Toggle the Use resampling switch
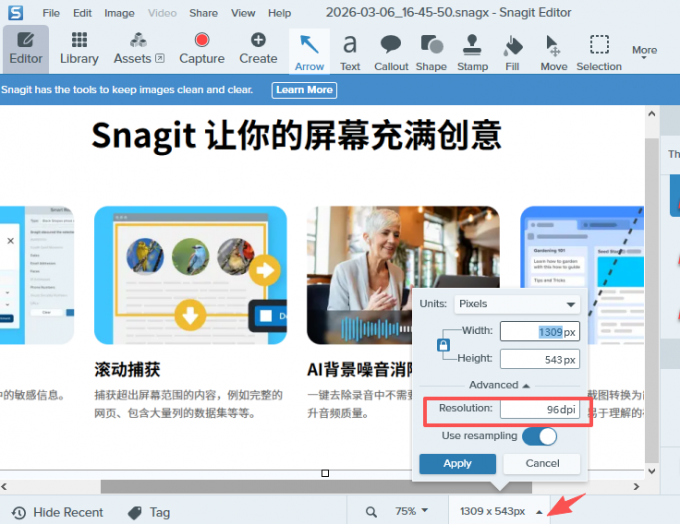 tap(539, 436)
